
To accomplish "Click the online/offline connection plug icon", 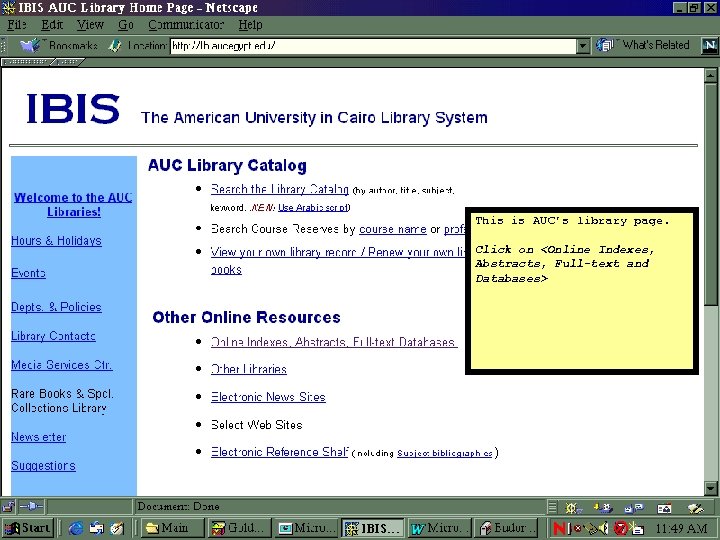I will point(31,506).
